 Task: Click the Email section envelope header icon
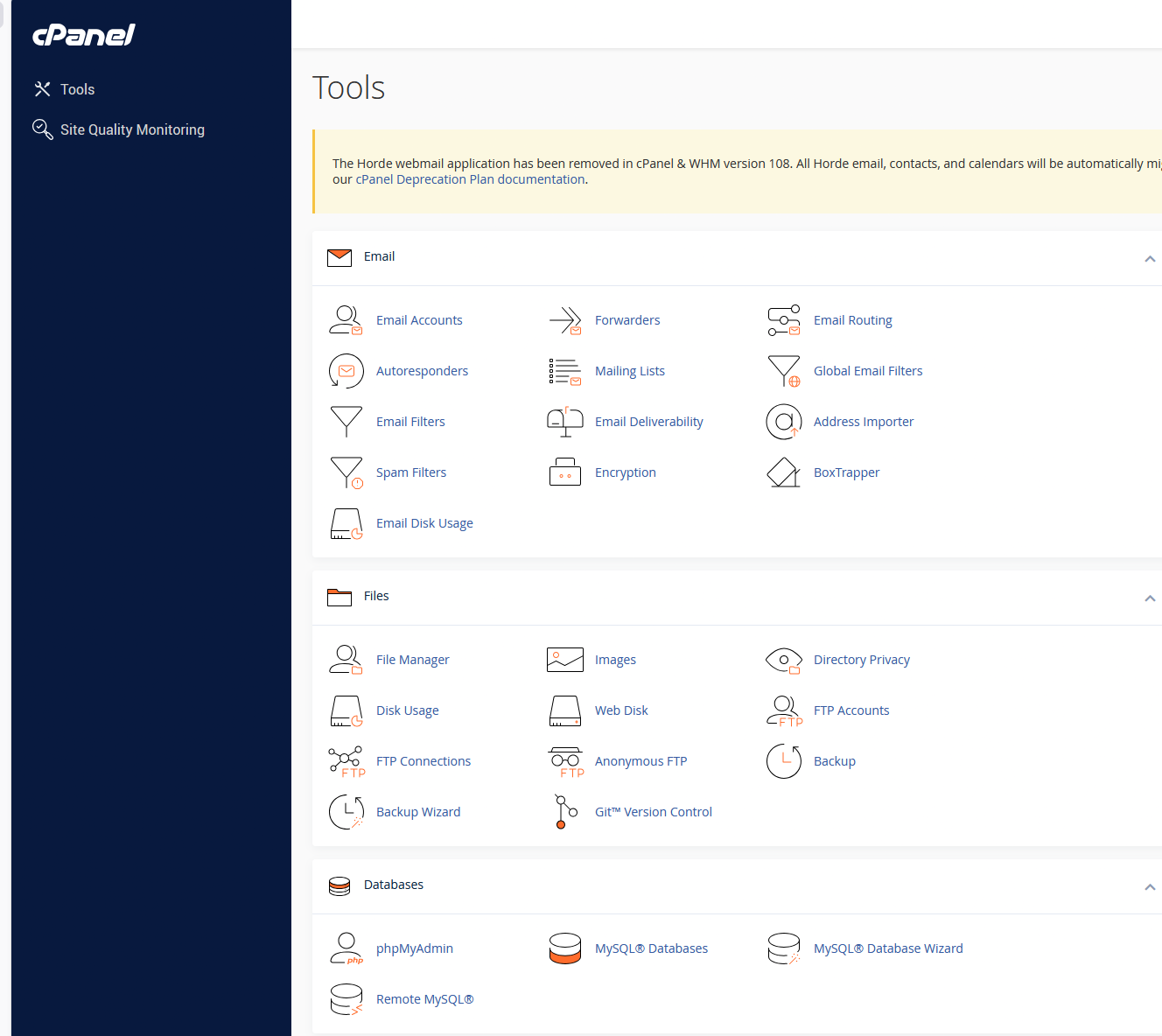pyautogui.click(x=339, y=257)
